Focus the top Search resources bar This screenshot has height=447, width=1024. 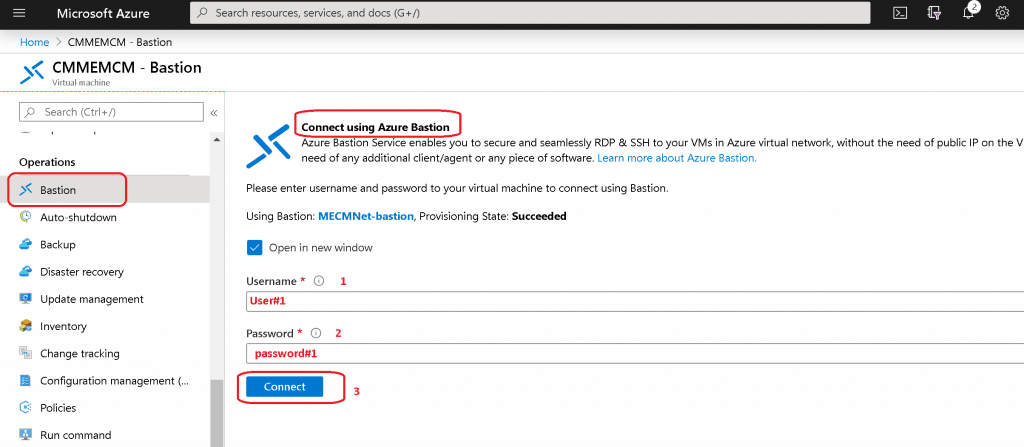click(530, 12)
